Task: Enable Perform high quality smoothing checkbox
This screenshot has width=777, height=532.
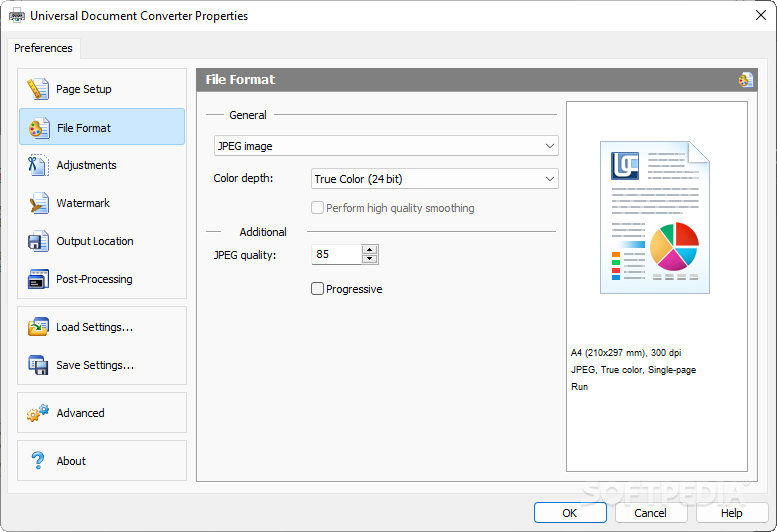Action: click(318, 208)
